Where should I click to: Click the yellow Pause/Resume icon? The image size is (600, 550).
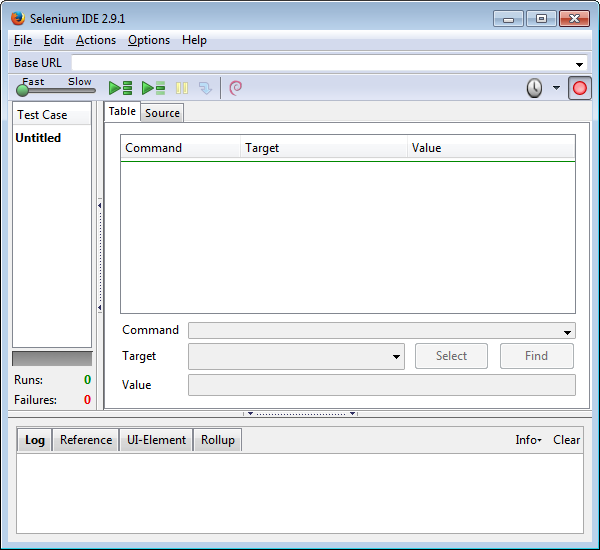[x=182, y=88]
